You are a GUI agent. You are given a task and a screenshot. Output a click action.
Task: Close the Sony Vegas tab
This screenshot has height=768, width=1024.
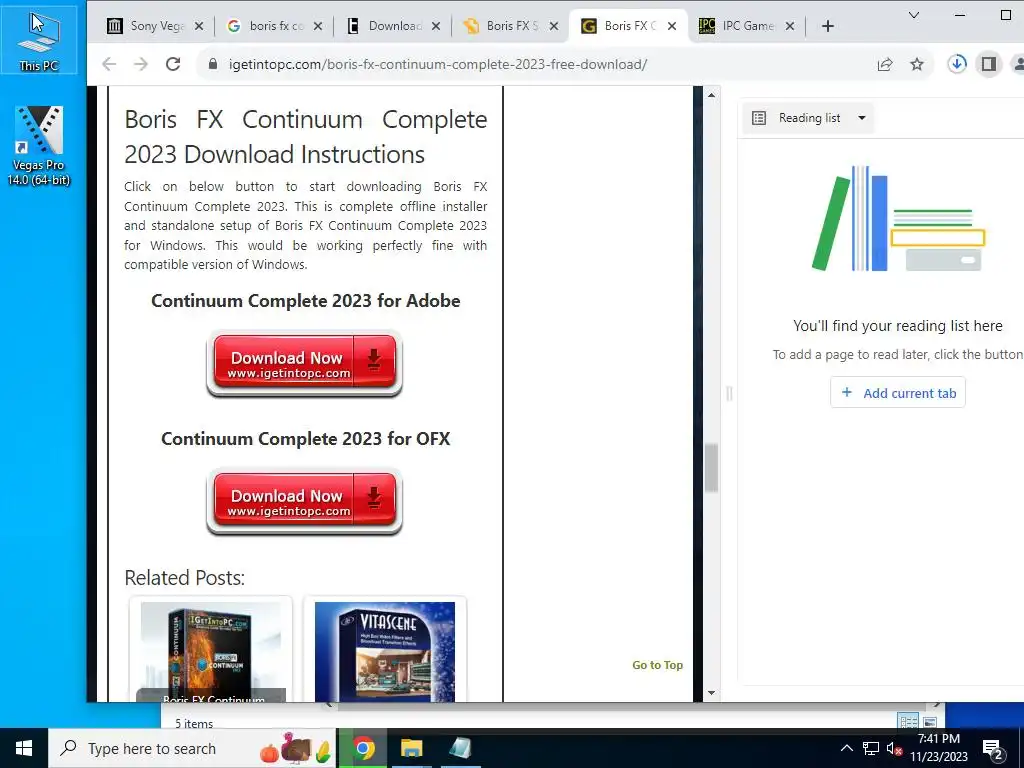tap(199, 26)
